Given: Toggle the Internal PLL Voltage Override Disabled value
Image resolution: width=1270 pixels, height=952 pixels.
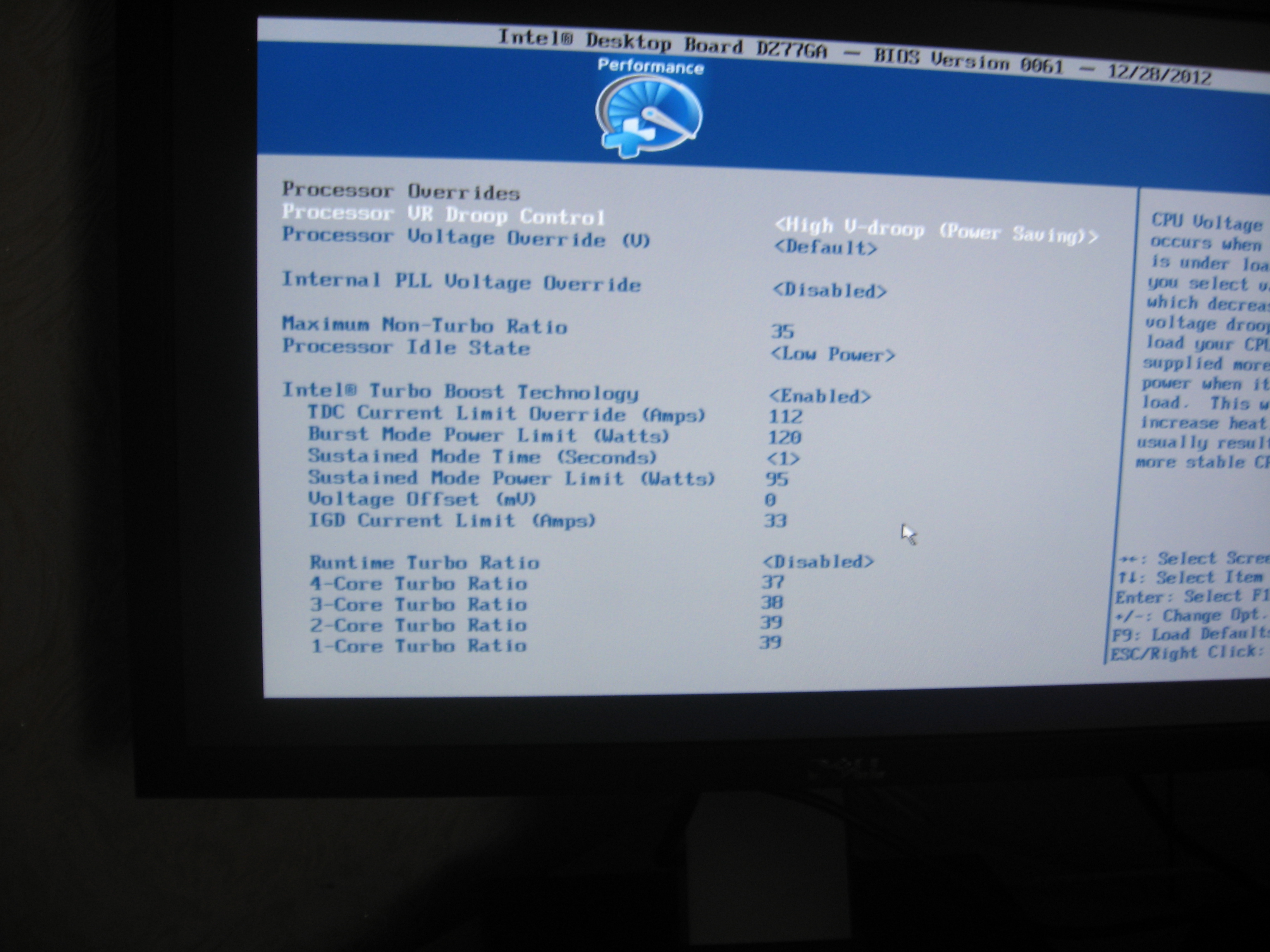Looking at the screenshot, I should [829, 291].
